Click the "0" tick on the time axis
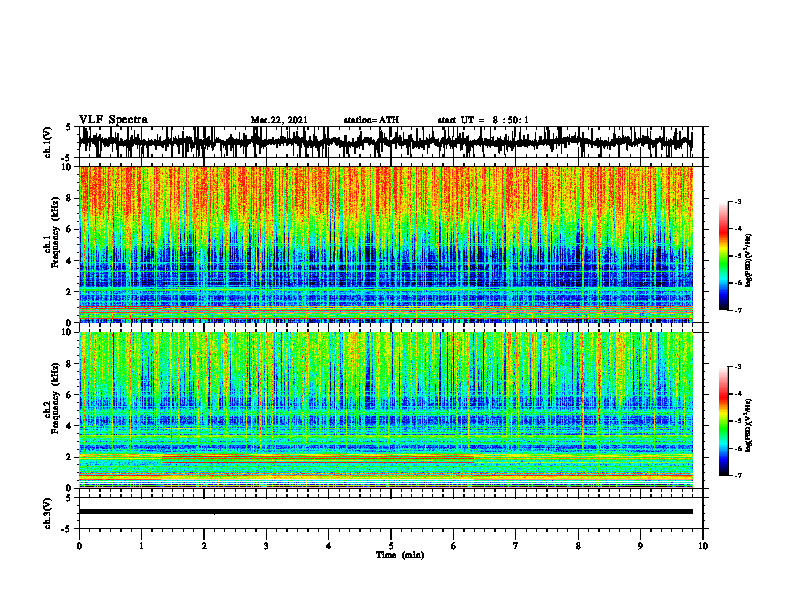The height and width of the screenshot is (612, 792). tap(79, 546)
